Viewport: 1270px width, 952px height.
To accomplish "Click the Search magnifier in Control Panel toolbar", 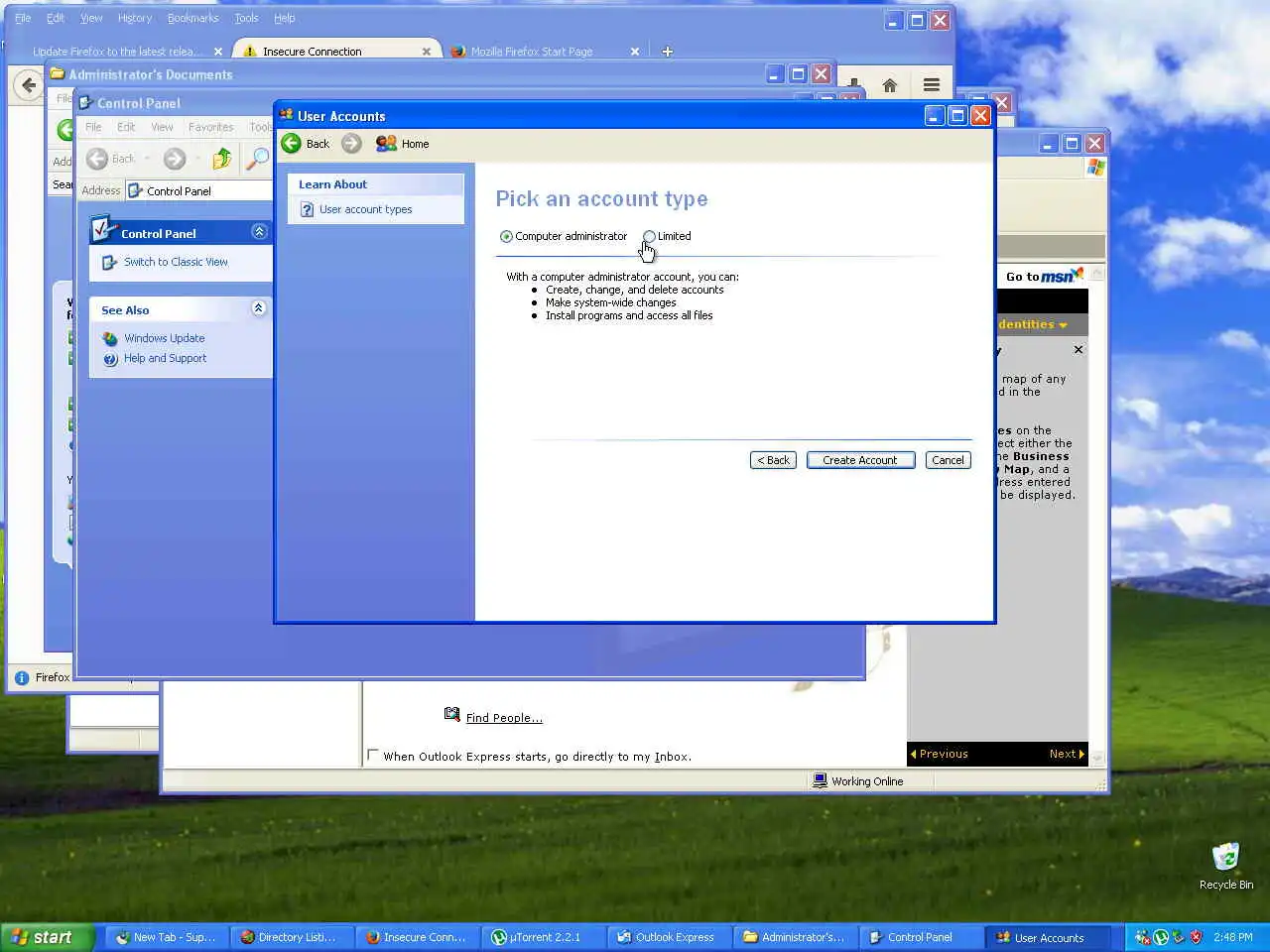I will [257, 159].
